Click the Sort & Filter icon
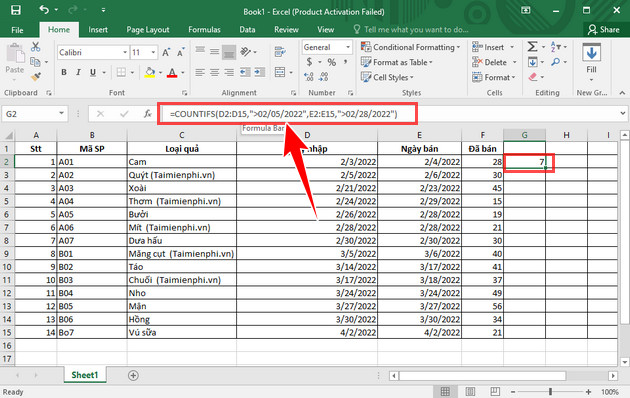The width and height of the screenshot is (630, 398). pyautogui.click(x=556, y=47)
